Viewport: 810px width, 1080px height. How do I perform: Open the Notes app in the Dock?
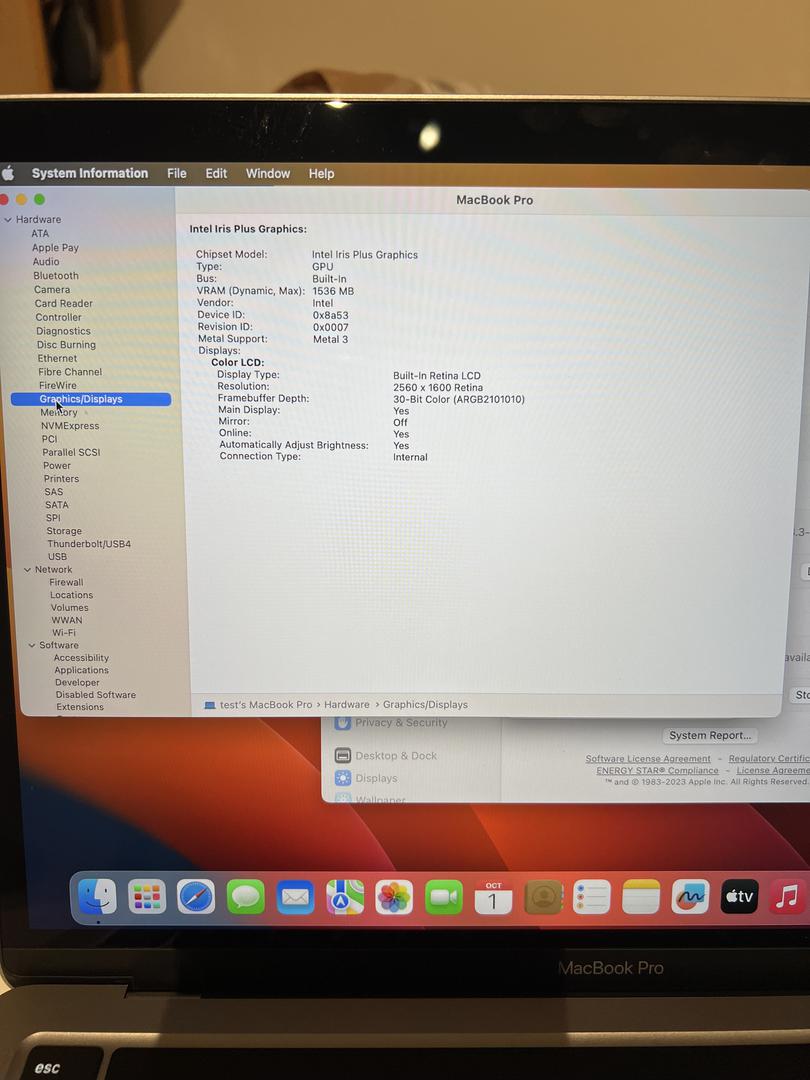[641, 897]
